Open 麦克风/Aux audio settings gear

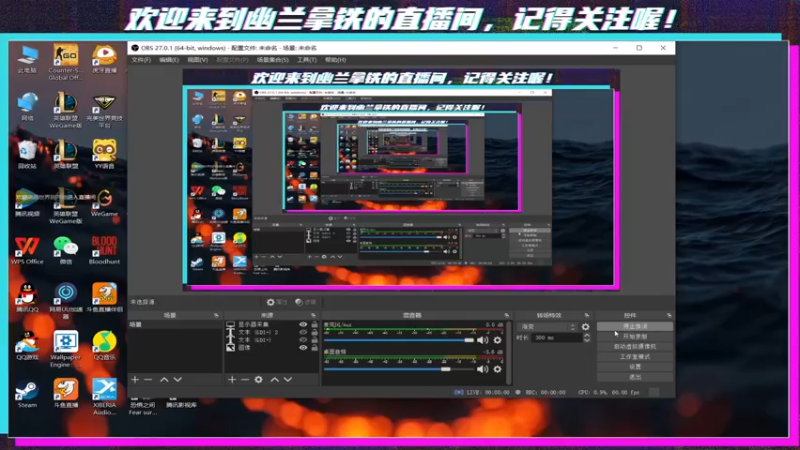[x=497, y=340]
